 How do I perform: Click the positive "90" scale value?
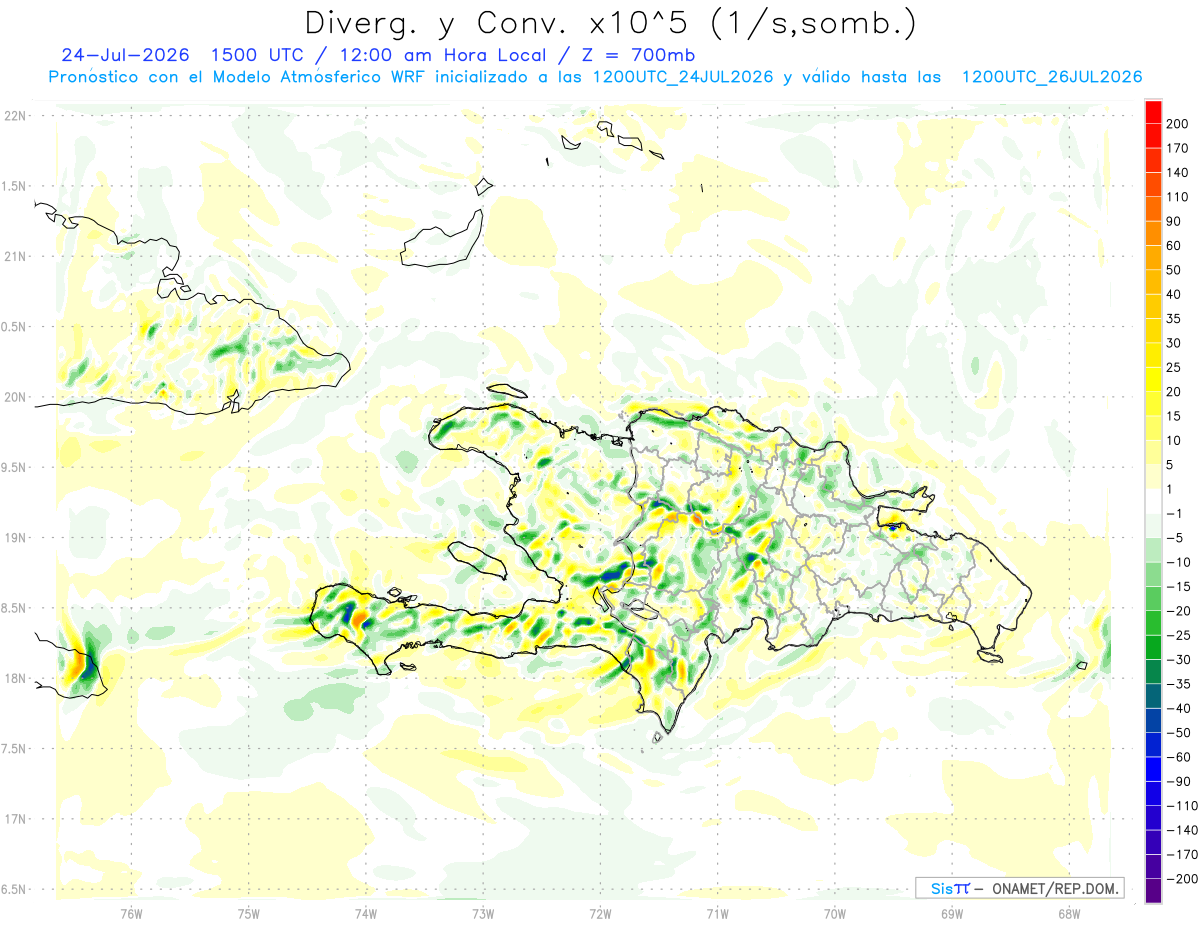[x=1174, y=221]
